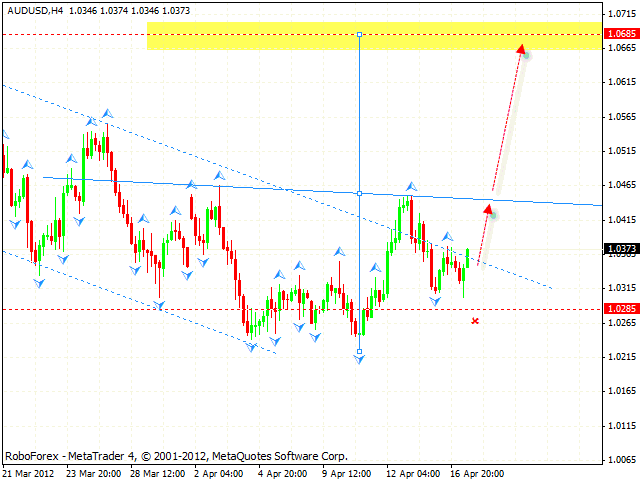Select bottom square handle of the vertical line
Screen dimensions: 640x481
[359, 351]
